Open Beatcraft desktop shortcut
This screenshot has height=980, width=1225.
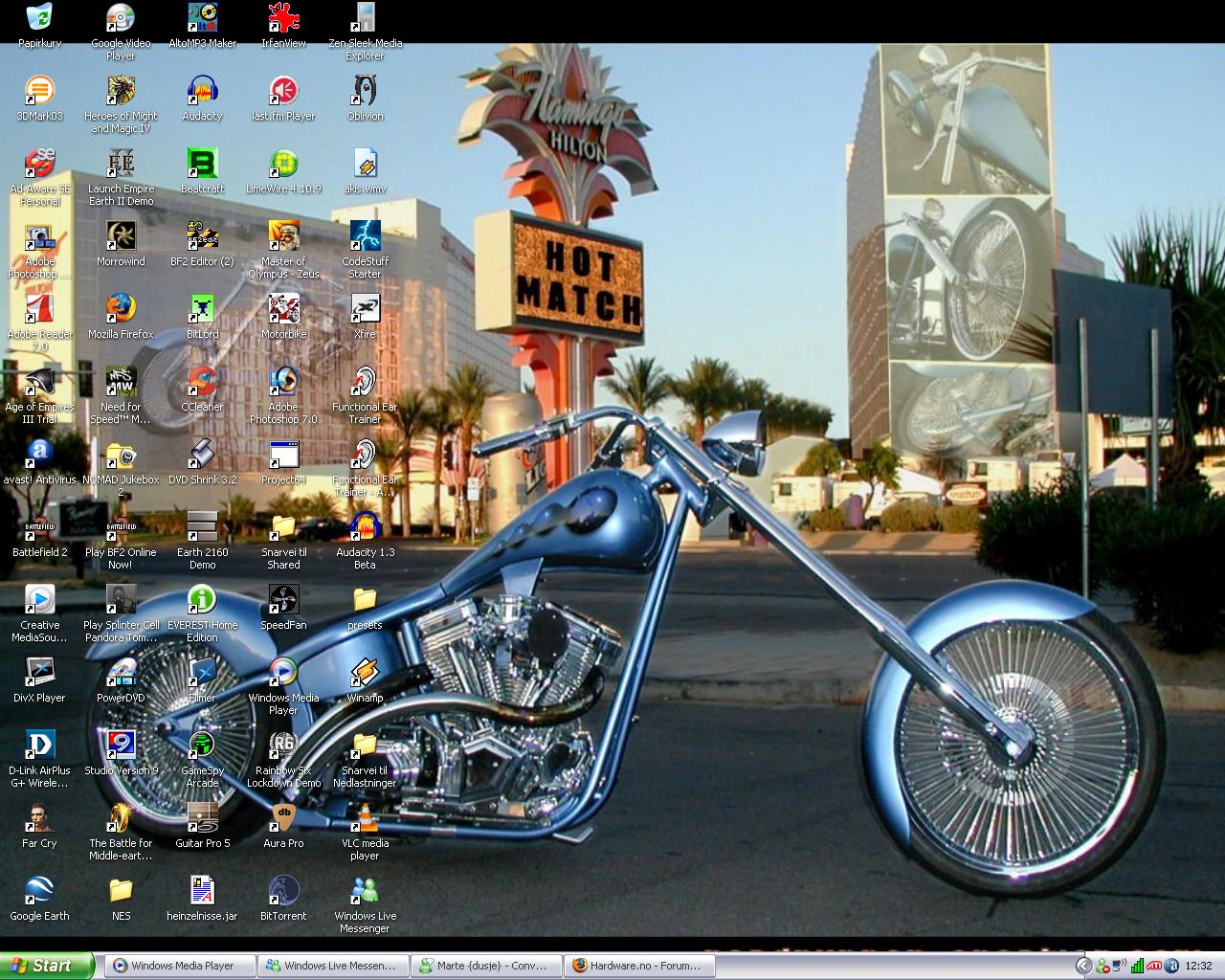pyautogui.click(x=202, y=170)
